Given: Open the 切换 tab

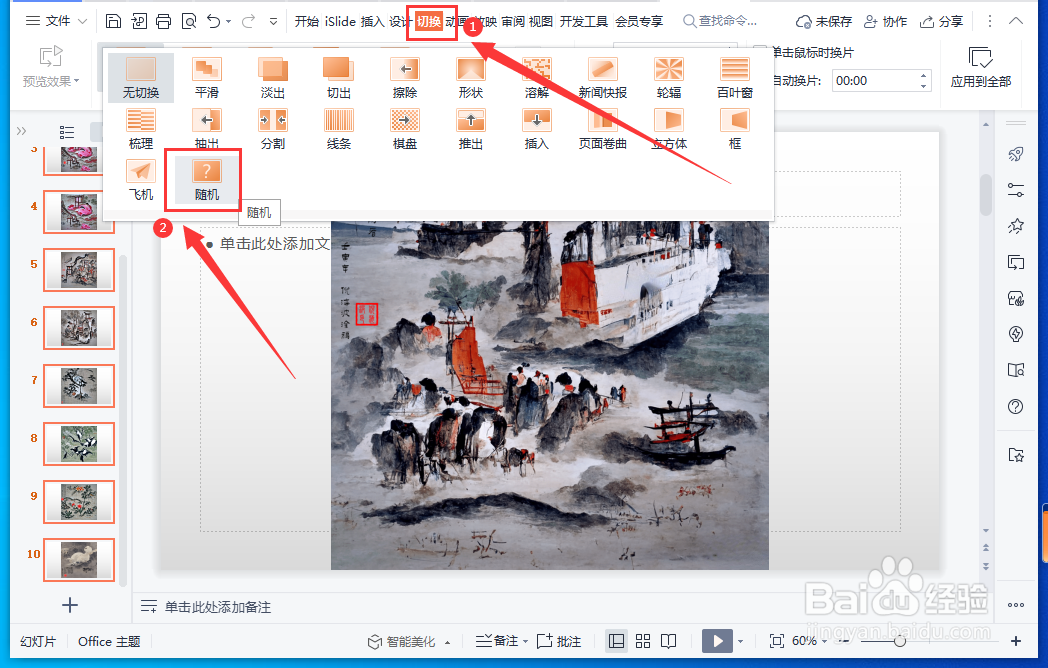Looking at the screenshot, I should (x=429, y=21).
